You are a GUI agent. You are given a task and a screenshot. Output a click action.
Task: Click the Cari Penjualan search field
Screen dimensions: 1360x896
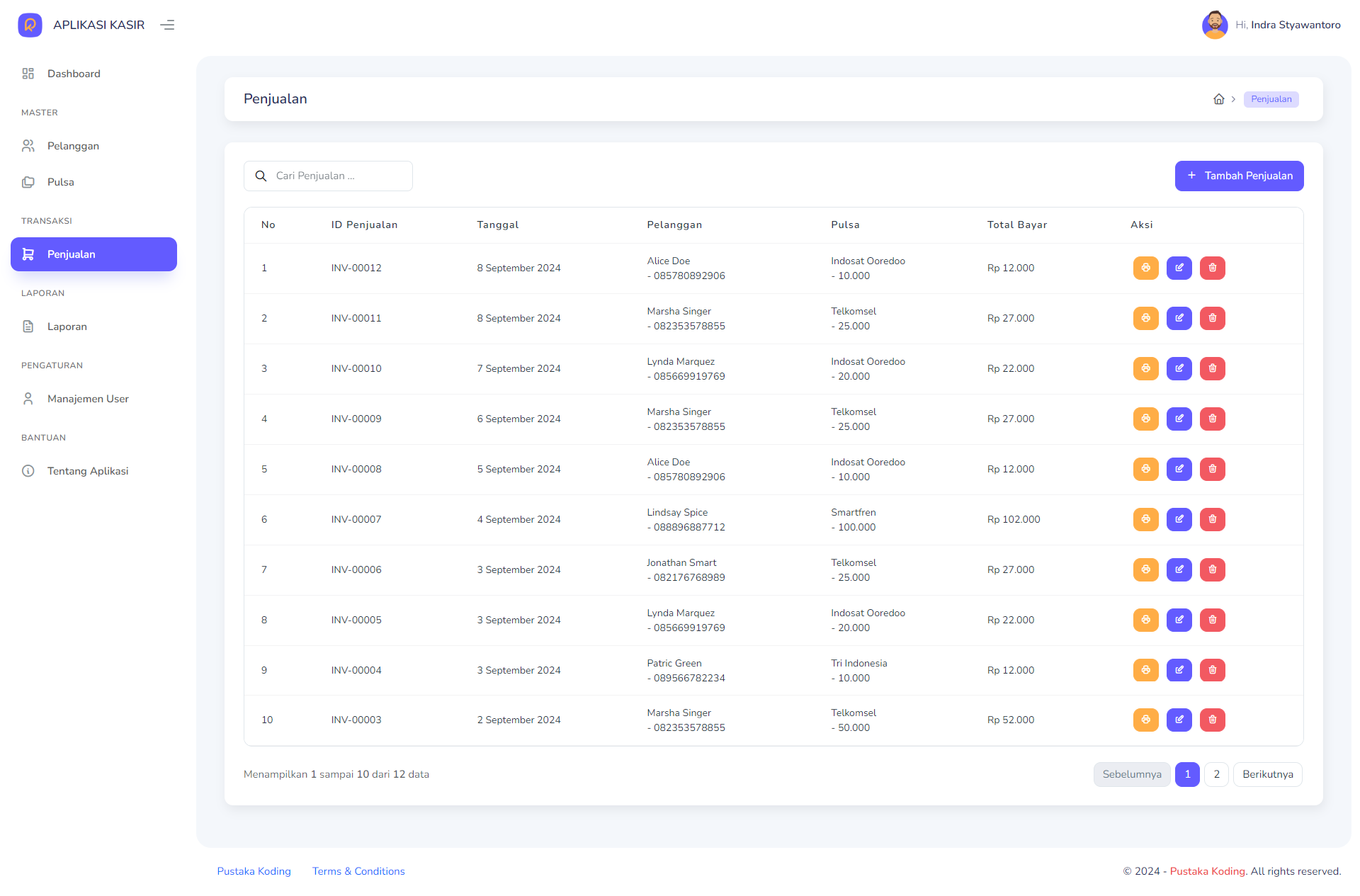coord(328,176)
